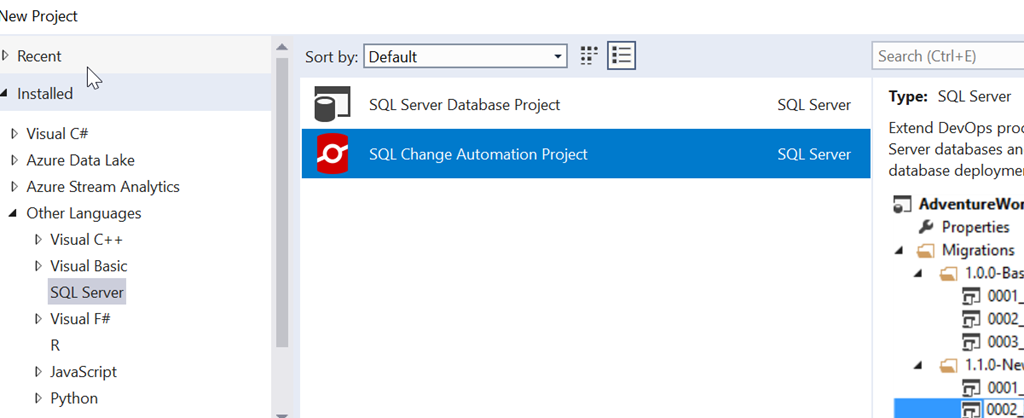Collapse the Other Languages node

coord(14,213)
